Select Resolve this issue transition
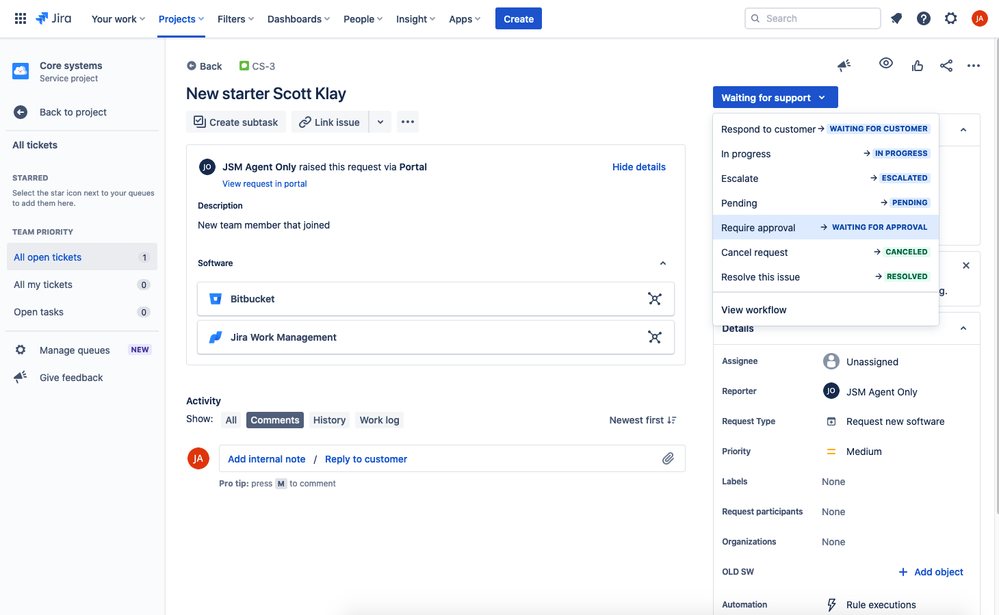999x615 pixels. [x=826, y=277]
